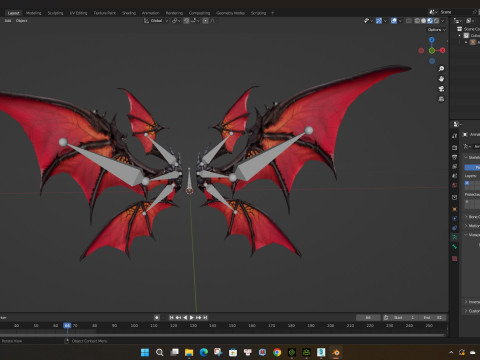Open the overlays settings dropdown arrow
Image resolution: width=480 pixels, height=360 pixels.
[x=400, y=21]
